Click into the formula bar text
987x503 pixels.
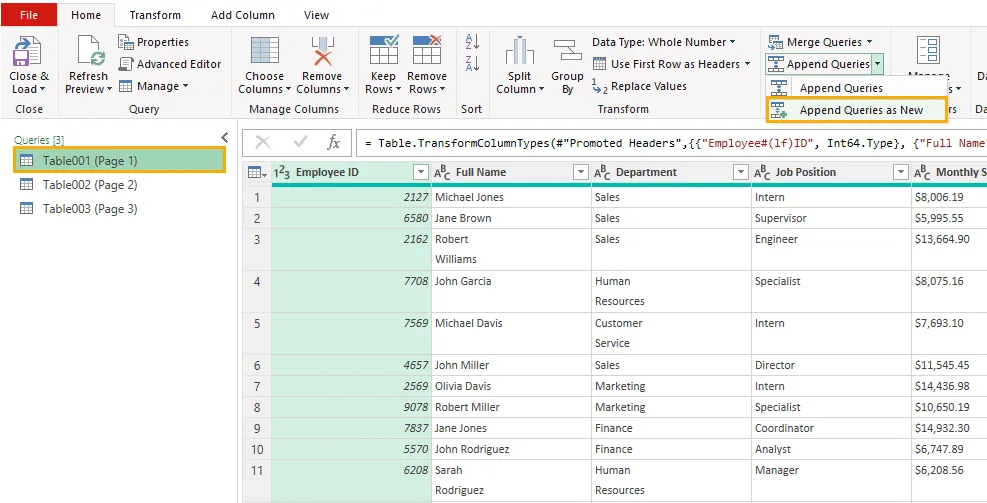point(671,143)
